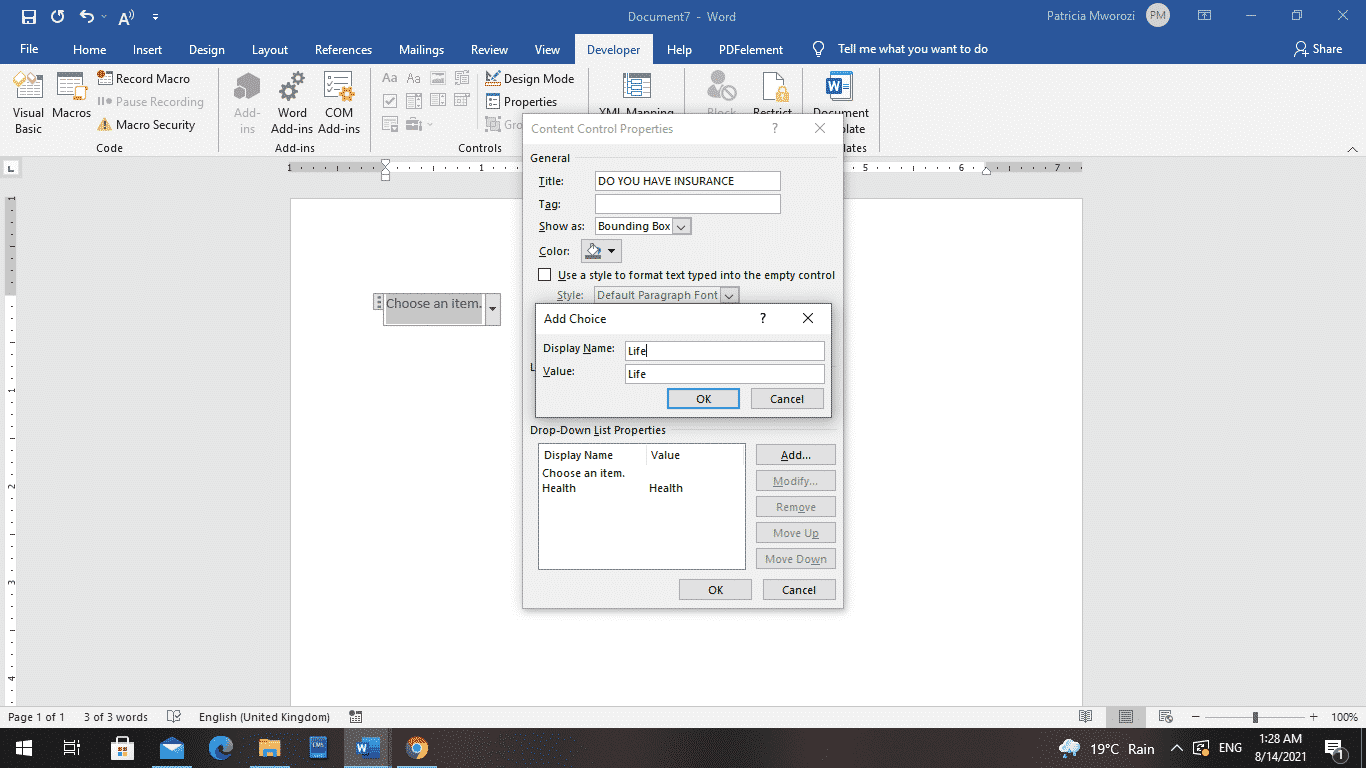Open the Show as Bounding Box dropdown
1366x768 pixels.
point(682,226)
